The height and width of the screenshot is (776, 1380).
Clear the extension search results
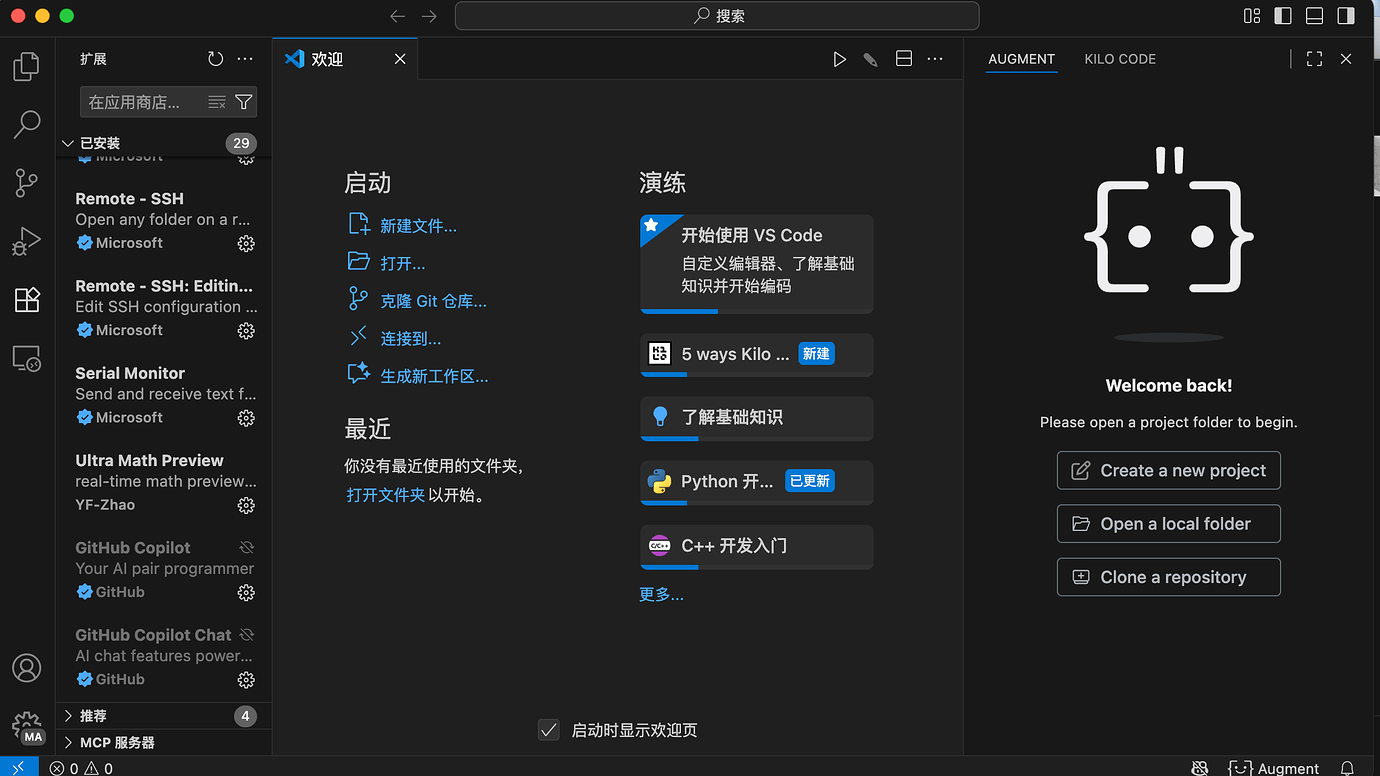pyautogui.click(x=216, y=102)
